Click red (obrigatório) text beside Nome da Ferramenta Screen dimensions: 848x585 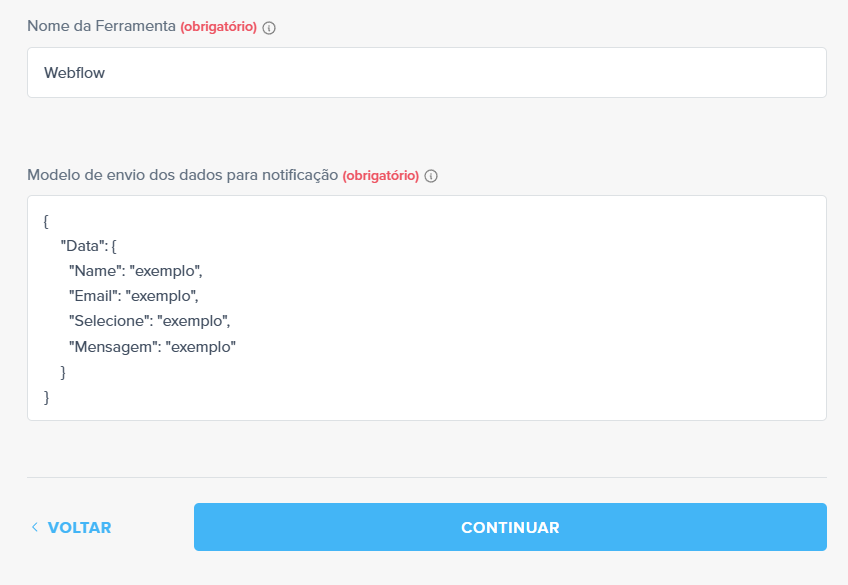coord(218,27)
